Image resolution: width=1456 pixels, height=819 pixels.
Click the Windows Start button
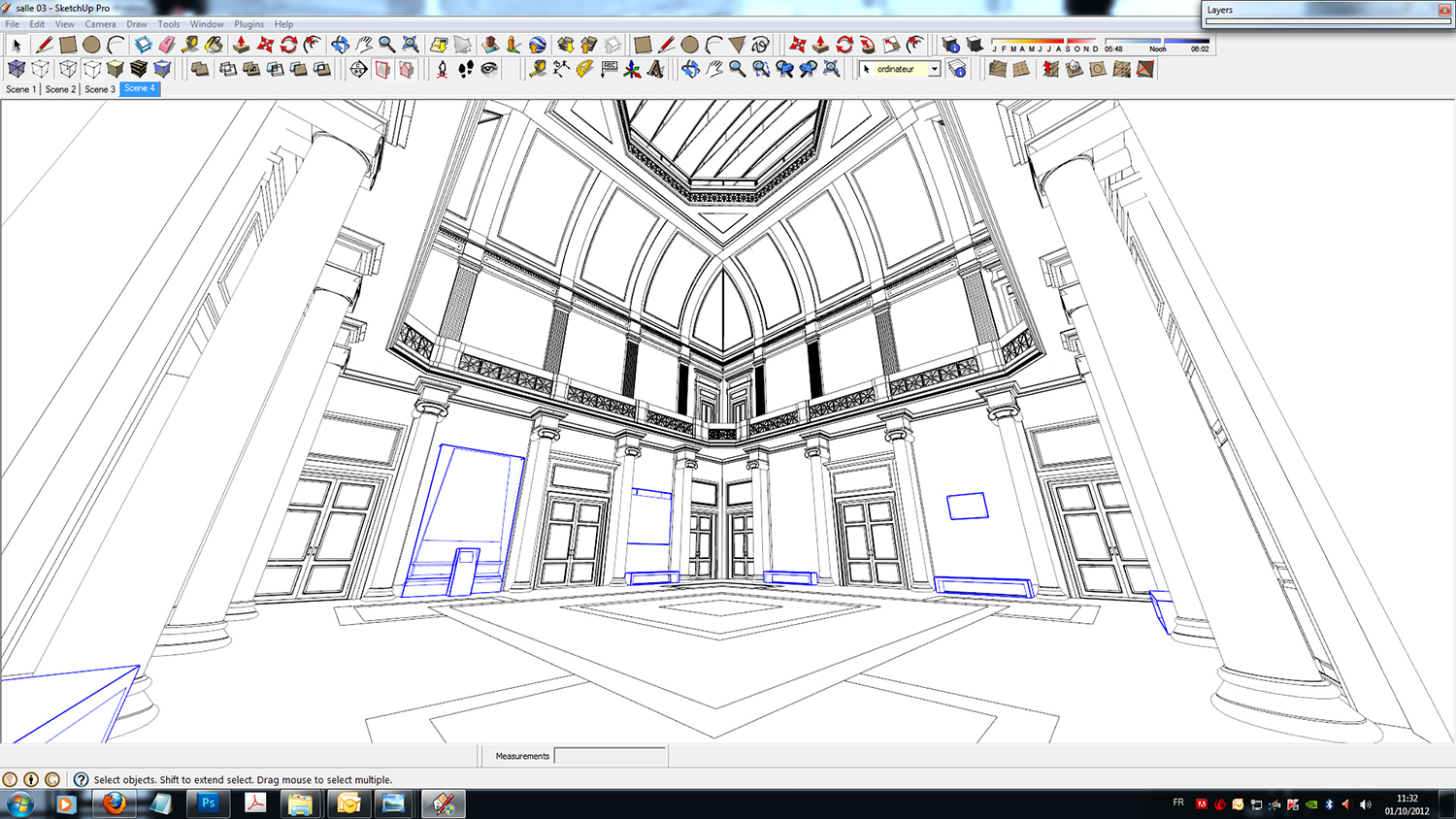coord(19,803)
